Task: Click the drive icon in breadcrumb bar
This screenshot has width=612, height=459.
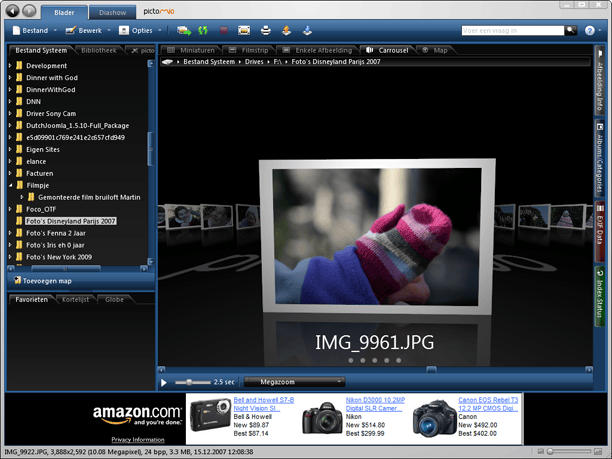Action: click(x=167, y=62)
